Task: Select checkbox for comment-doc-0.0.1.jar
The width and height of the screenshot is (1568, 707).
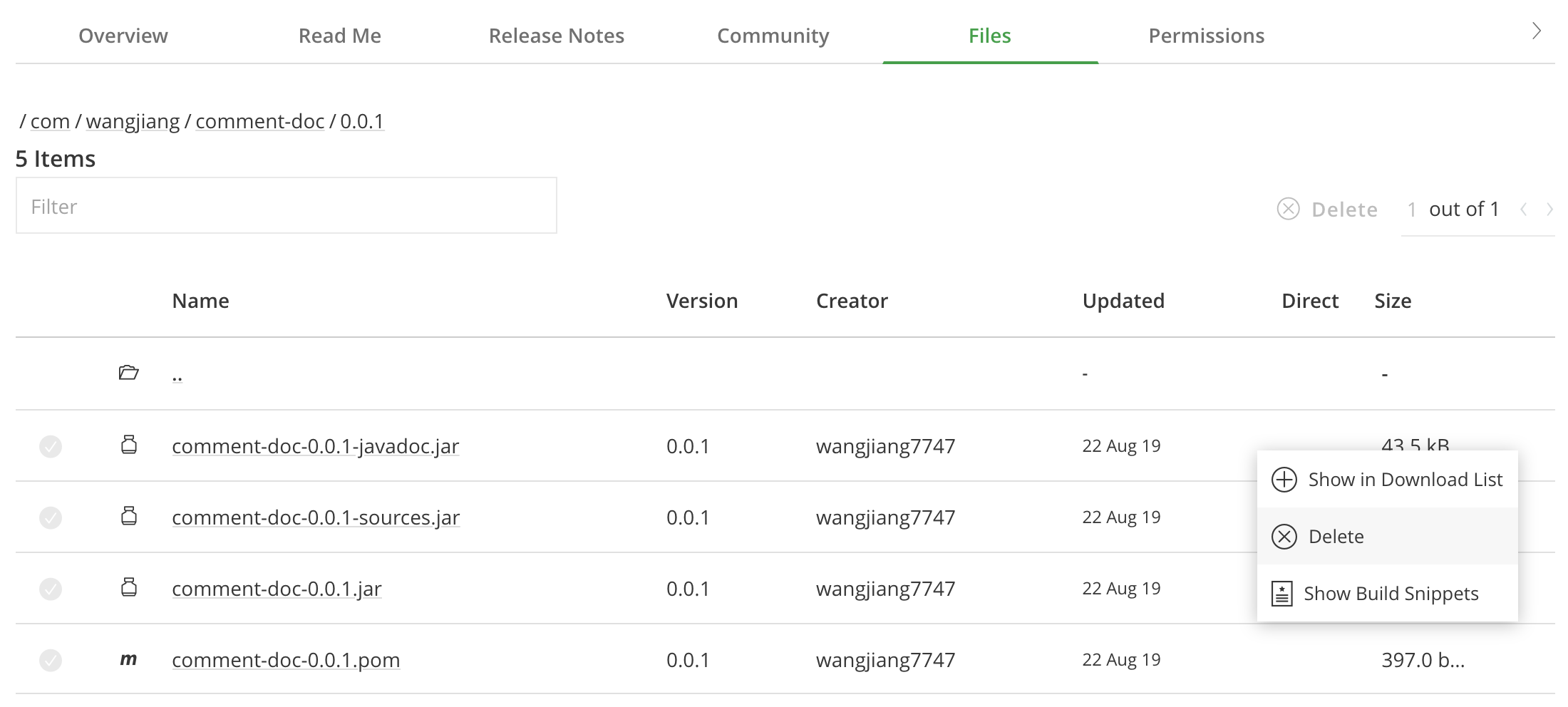Action: coord(51,589)
